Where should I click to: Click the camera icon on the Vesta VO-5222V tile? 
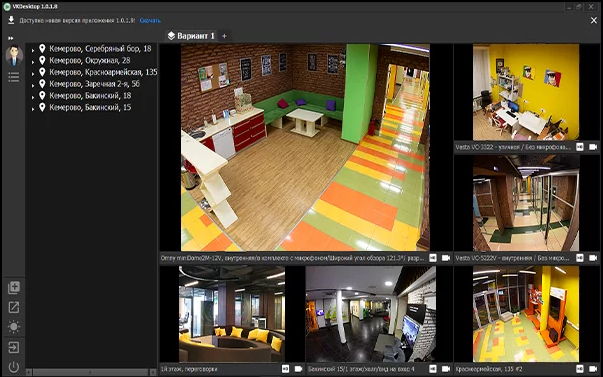593,258
